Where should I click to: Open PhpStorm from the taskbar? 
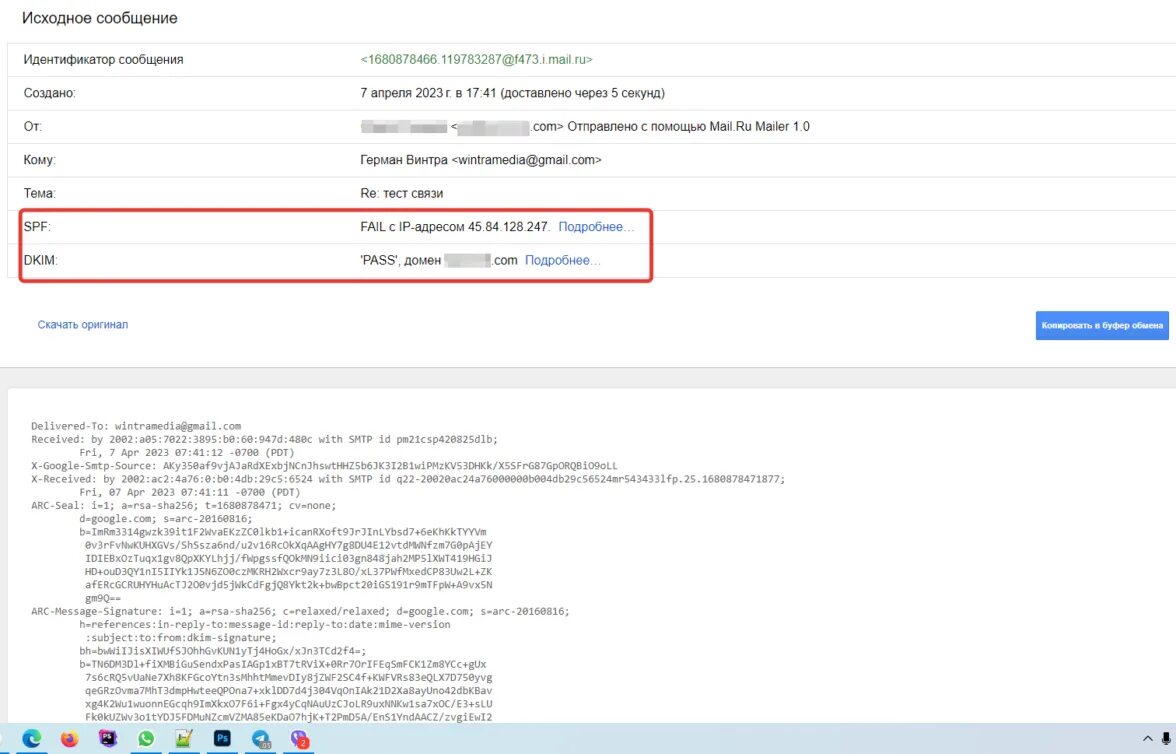point(108,739)
